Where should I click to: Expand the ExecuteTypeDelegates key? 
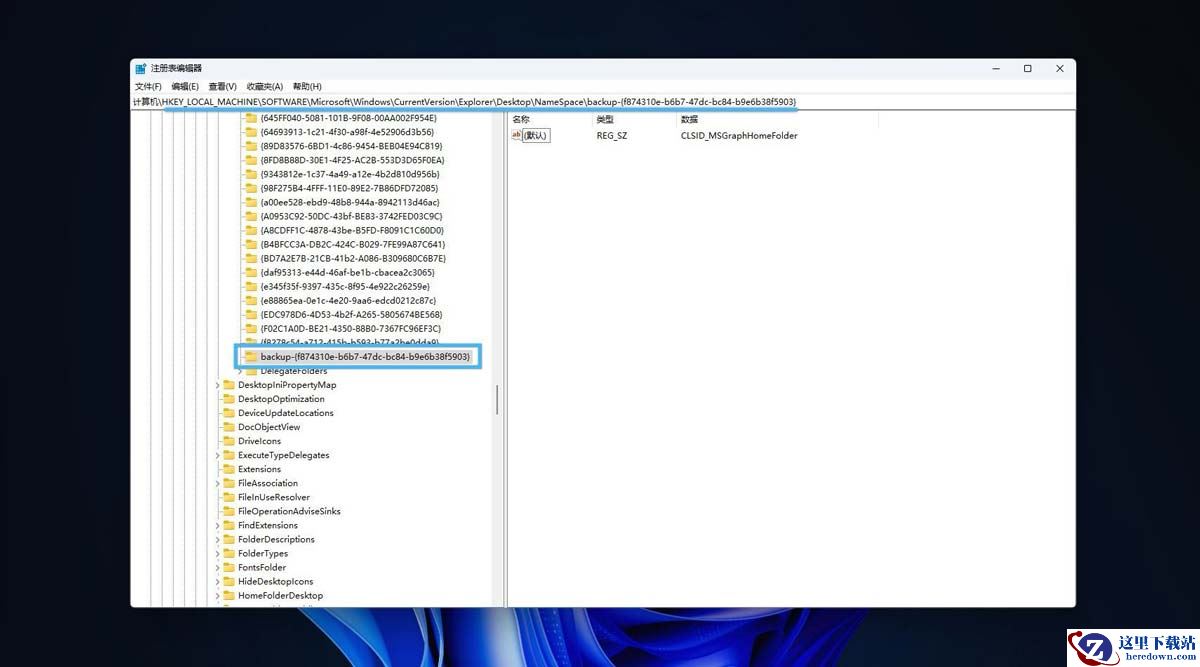[217, 455]
